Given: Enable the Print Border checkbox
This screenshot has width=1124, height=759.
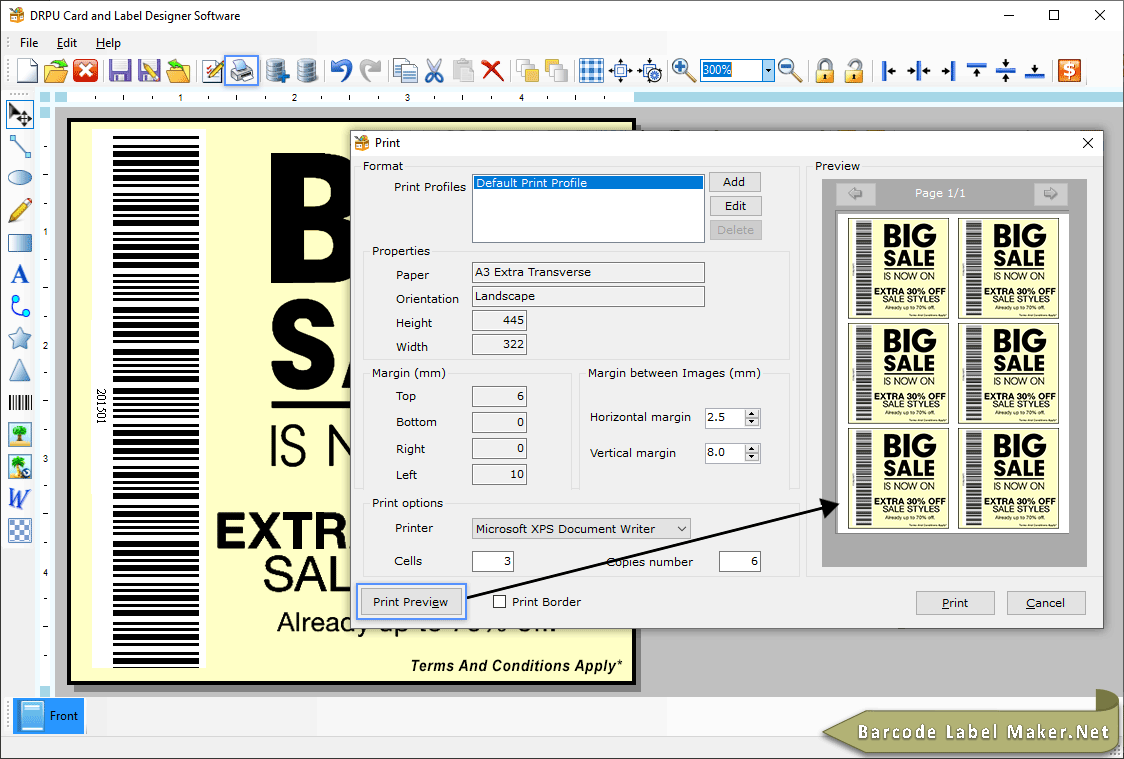Looking at the screenshot, I should 500,602.
